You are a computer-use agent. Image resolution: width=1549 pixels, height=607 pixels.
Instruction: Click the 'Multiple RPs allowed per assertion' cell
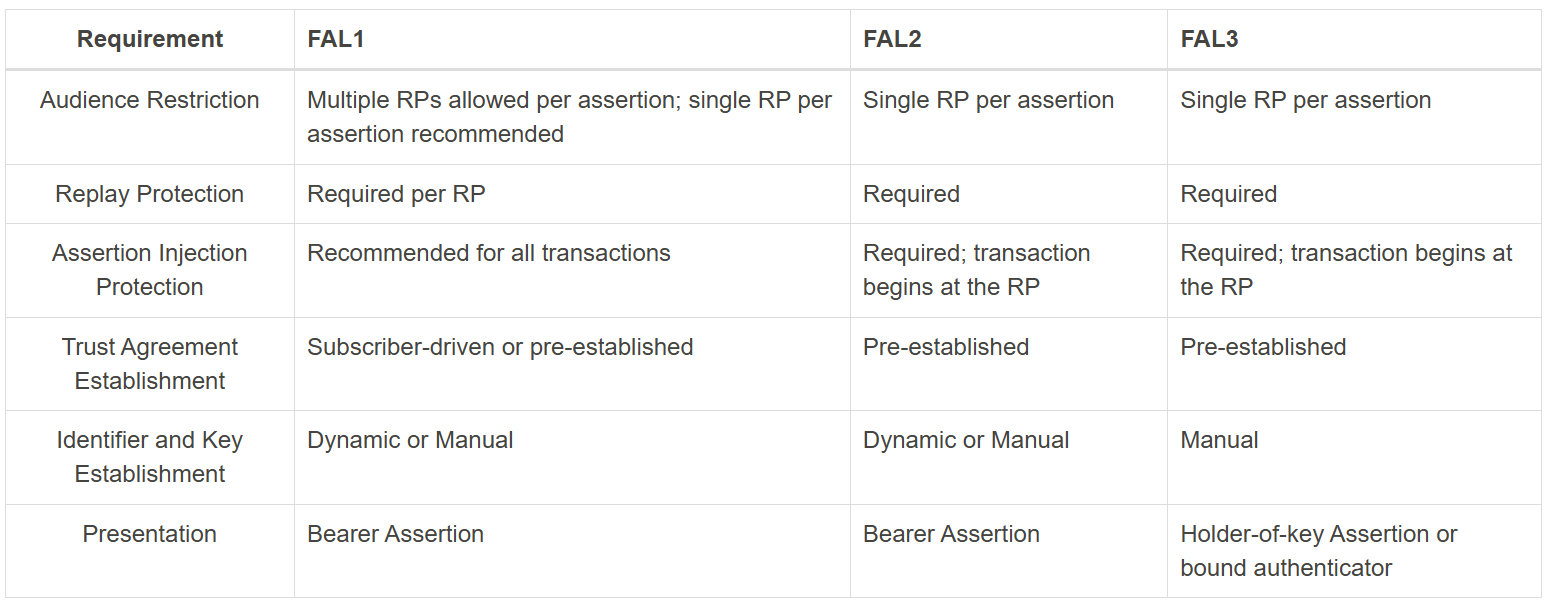pyautogui.click(x=569, y=117)
